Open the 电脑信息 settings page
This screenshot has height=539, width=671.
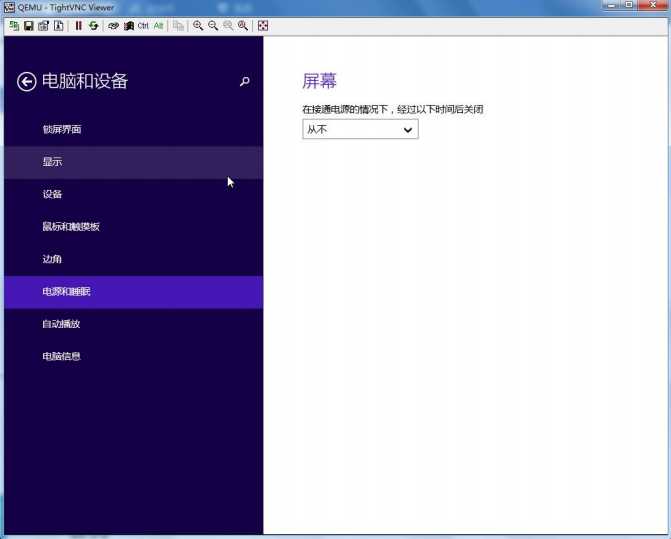pyautogui.click(x=134, y=357)
